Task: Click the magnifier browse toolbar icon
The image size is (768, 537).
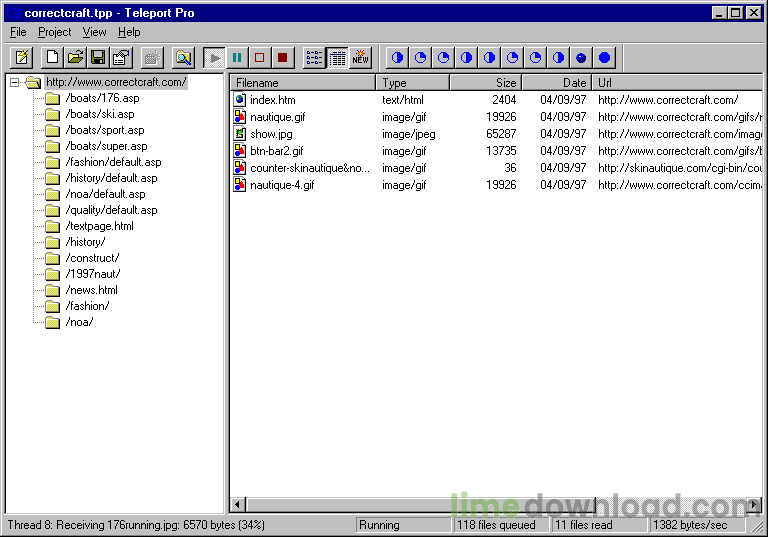Action: (x=183, y=58)
